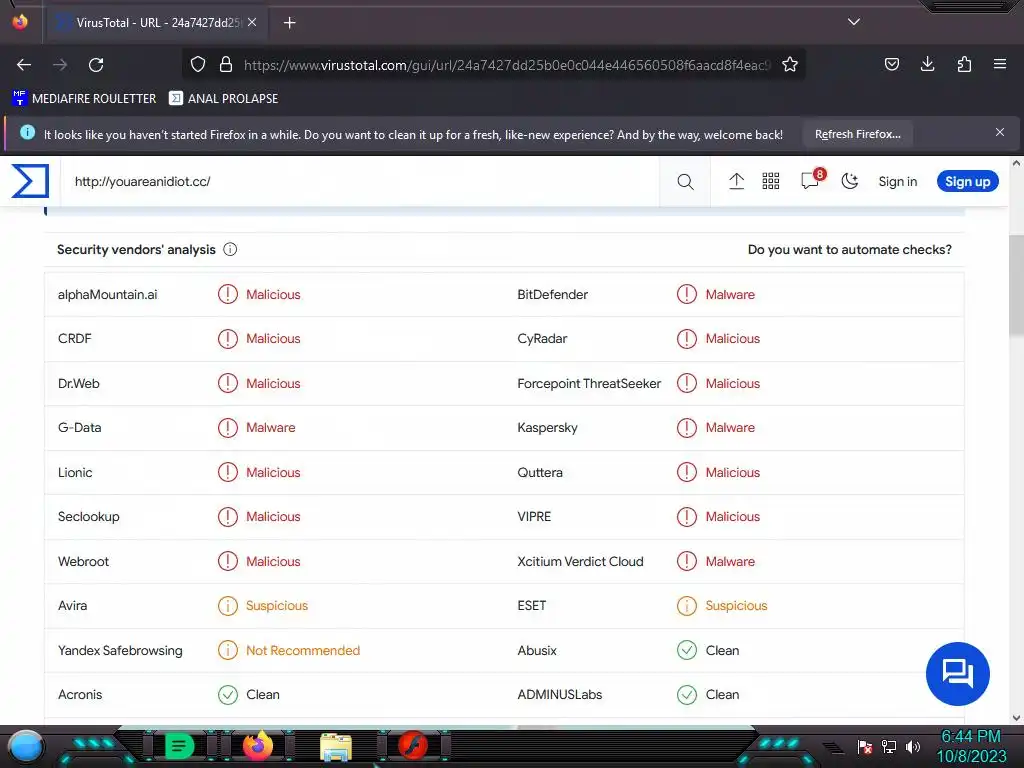Reload the page in Firefox
1024x768 pixels.
[96, 65]
